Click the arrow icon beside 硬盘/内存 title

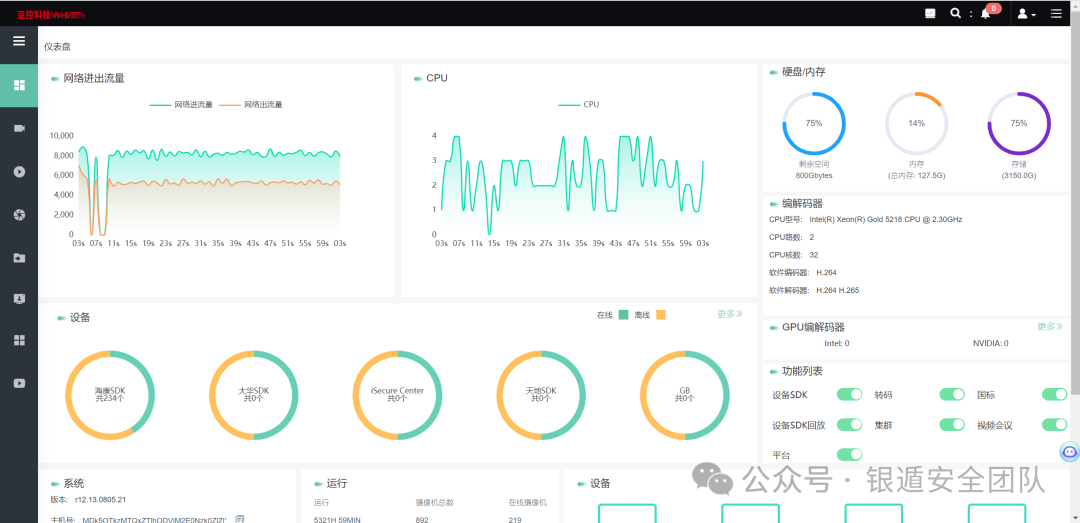click(774, 72)
